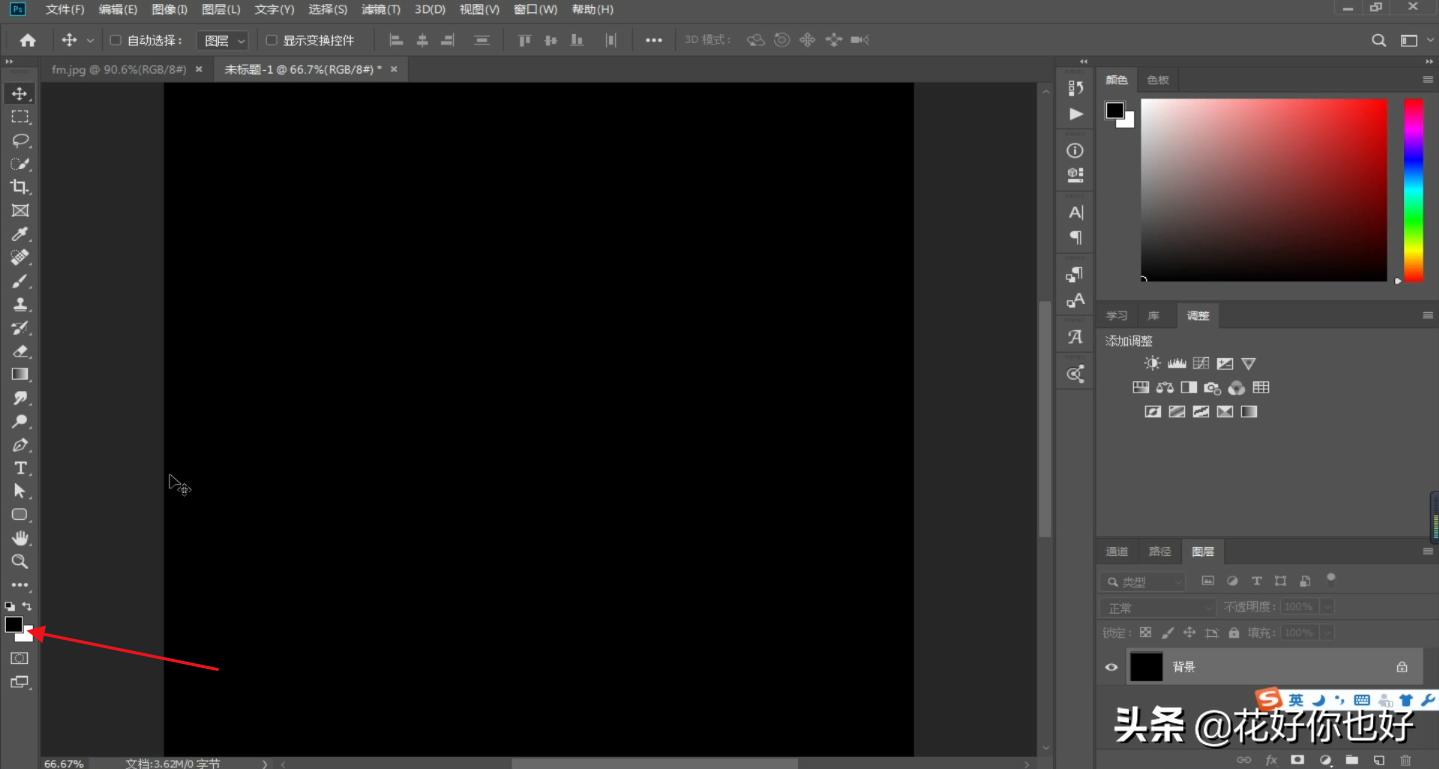The image size is (1439, 769).
Task: Expand the 类型 layer filter dropdown
Action: pos(1144,582)
